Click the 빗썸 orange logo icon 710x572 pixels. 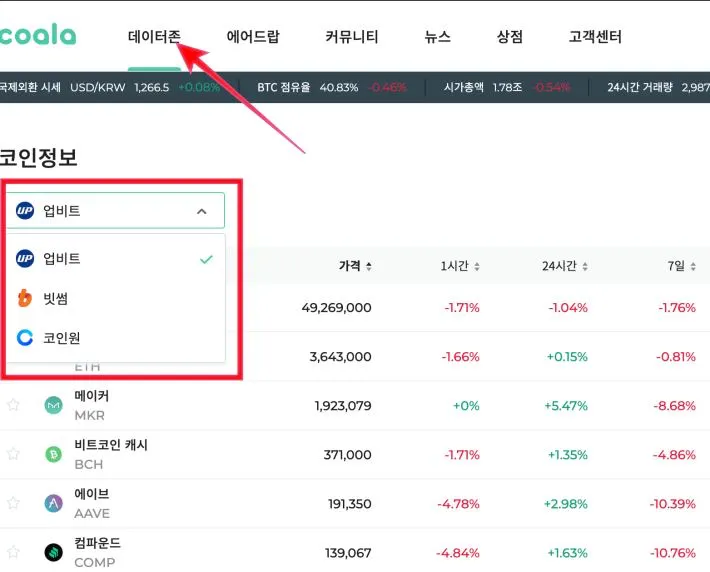24,298
